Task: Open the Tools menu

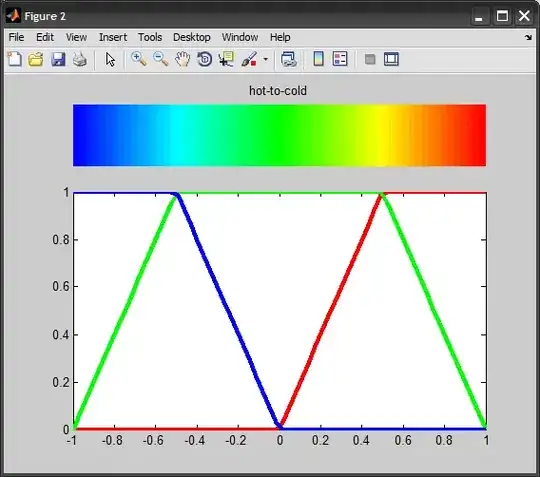Action: point(150,37)
